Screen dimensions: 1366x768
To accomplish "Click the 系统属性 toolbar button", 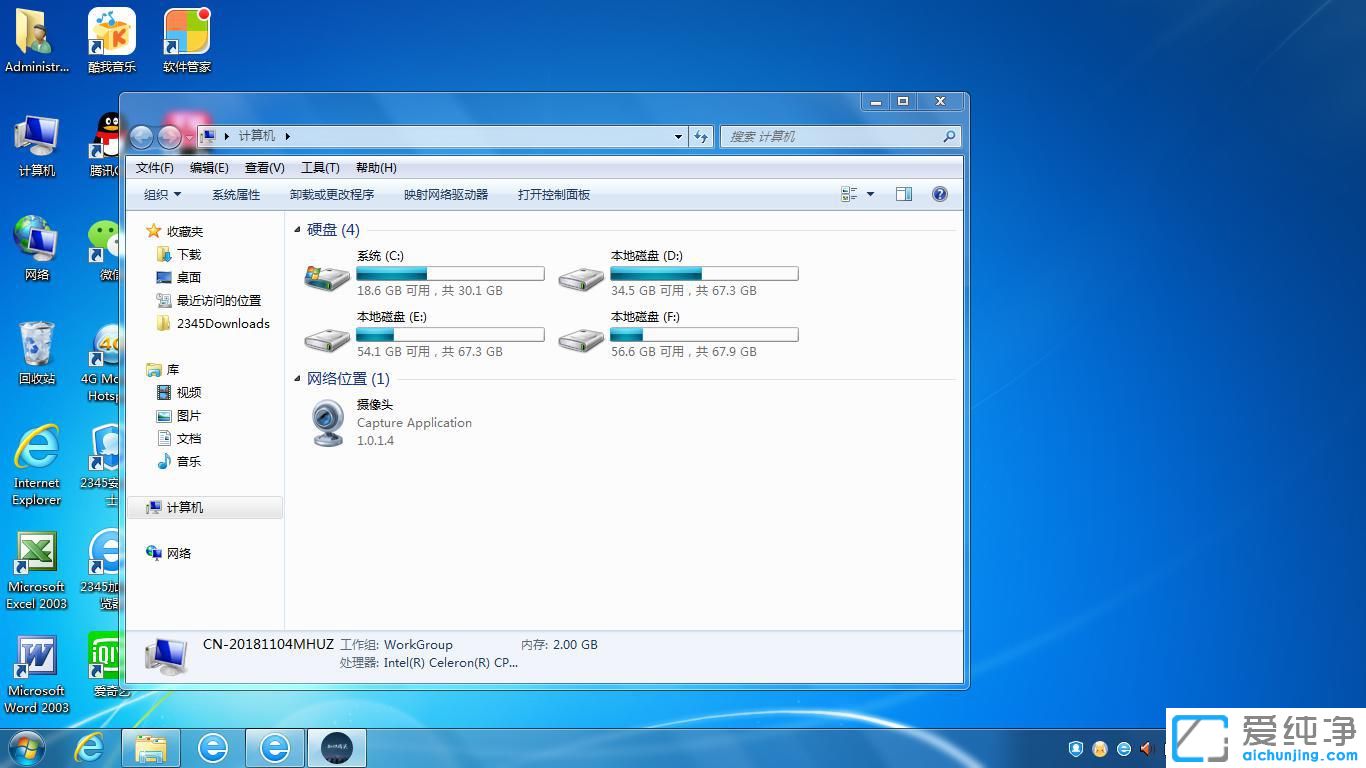I will (235, 194).
